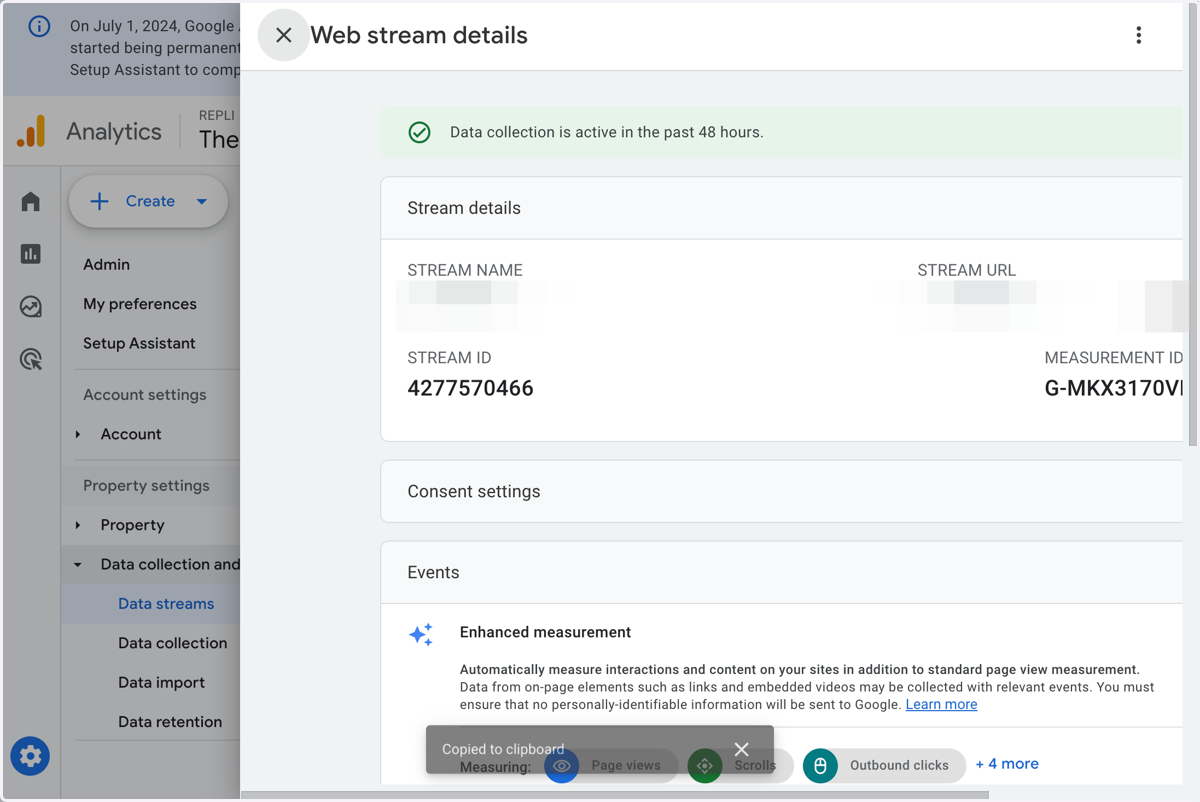This screenshot has width=1200, height=802.
Task: Open Setup Assistant
Action: pos(139,343)
